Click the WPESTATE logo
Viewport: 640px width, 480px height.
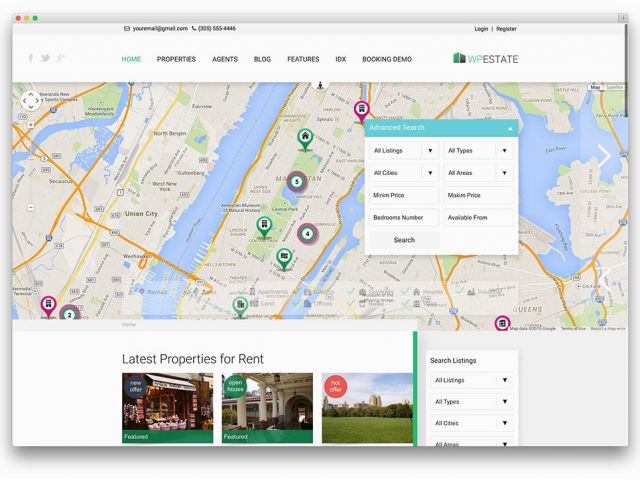[486, 58]
